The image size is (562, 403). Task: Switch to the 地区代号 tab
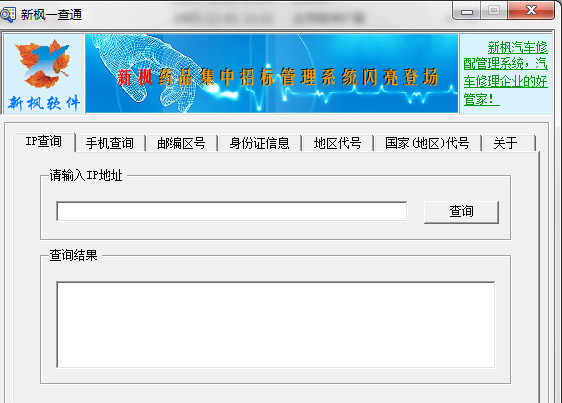coord(338,143)
